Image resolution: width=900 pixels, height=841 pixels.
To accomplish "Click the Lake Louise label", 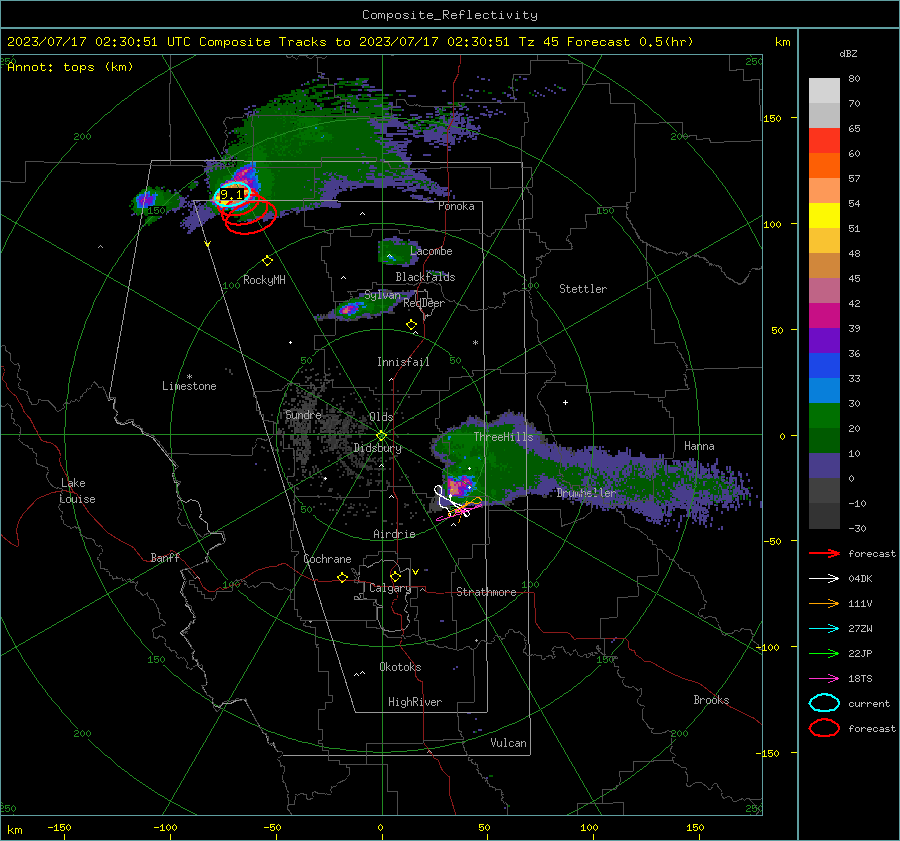I will [x=77, y=491].
